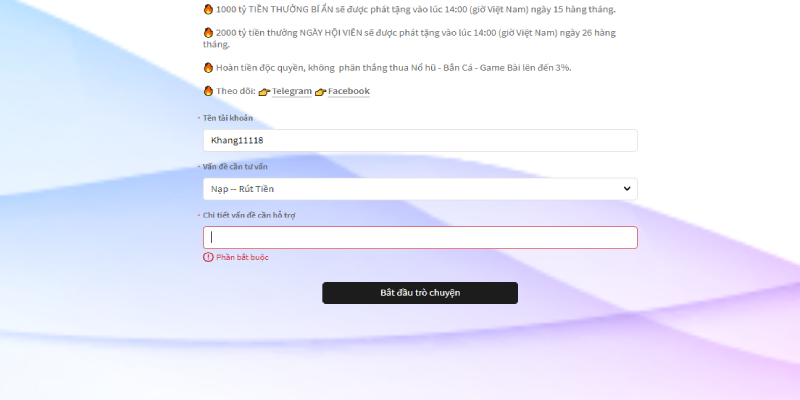Click the 2000 tỷ tiền thưởng NGÀY HỘI VIÊN text

[289, 33]
